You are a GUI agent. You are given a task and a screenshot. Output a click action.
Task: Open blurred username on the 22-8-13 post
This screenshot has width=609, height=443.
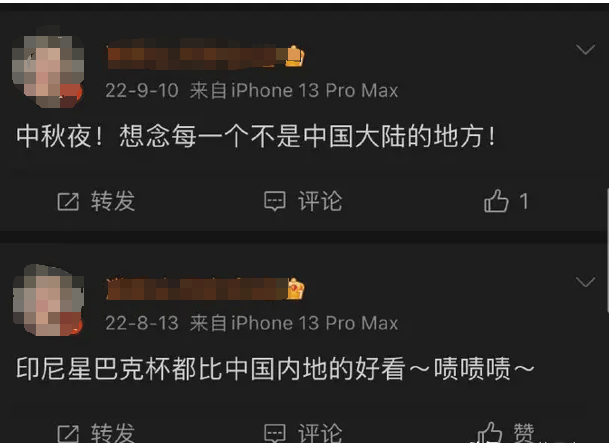click(197, 289)
